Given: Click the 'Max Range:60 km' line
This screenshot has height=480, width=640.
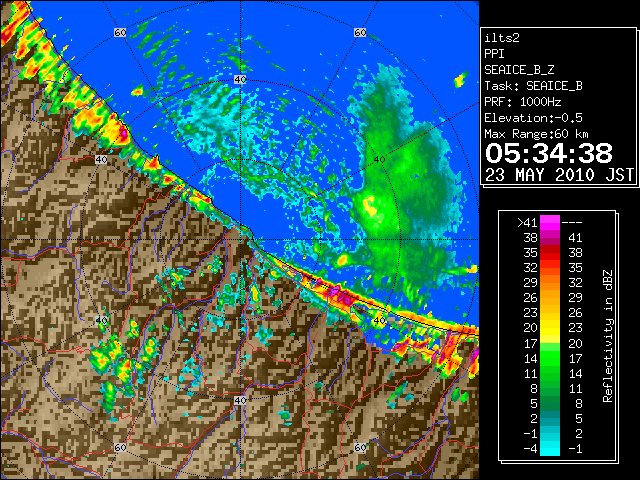Looking at the screenshot, I should pos(537,134).
